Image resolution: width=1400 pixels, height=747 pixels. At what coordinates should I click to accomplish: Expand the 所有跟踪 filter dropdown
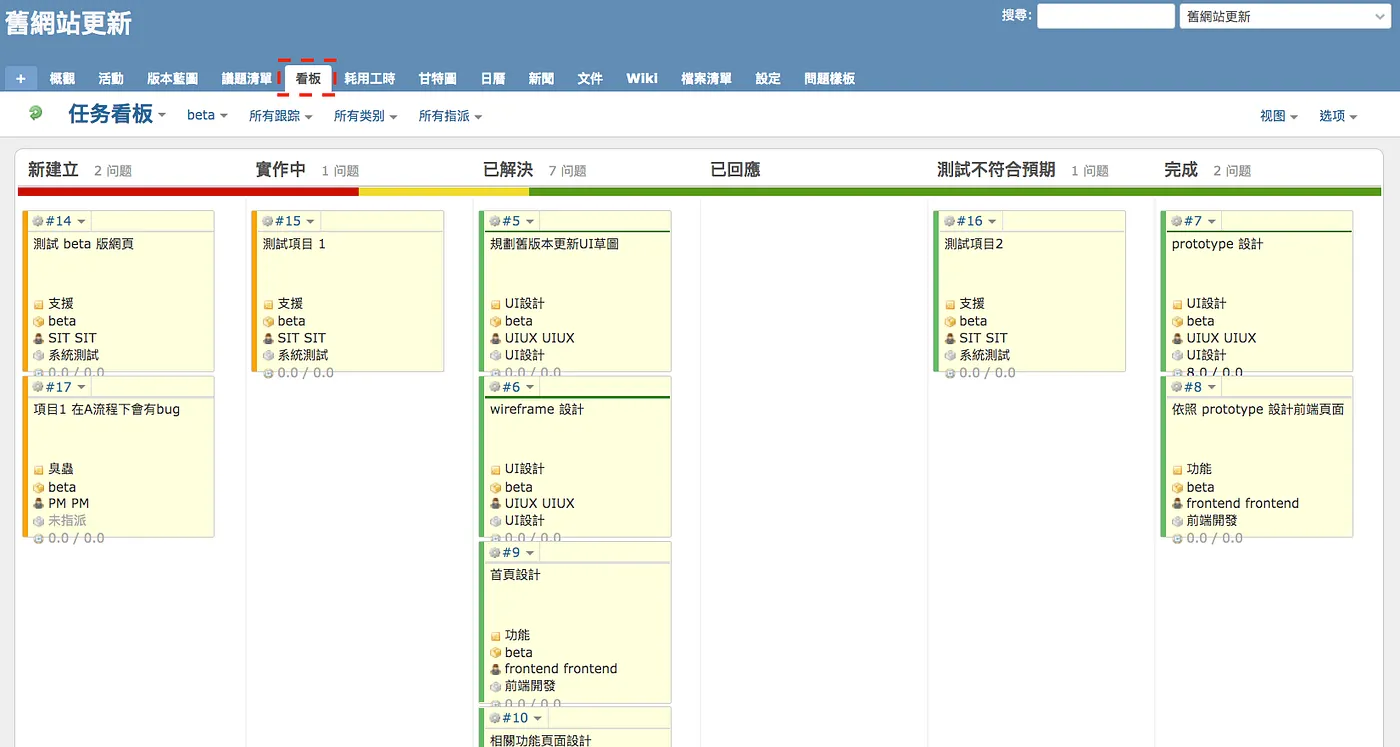tap(281, 116)
